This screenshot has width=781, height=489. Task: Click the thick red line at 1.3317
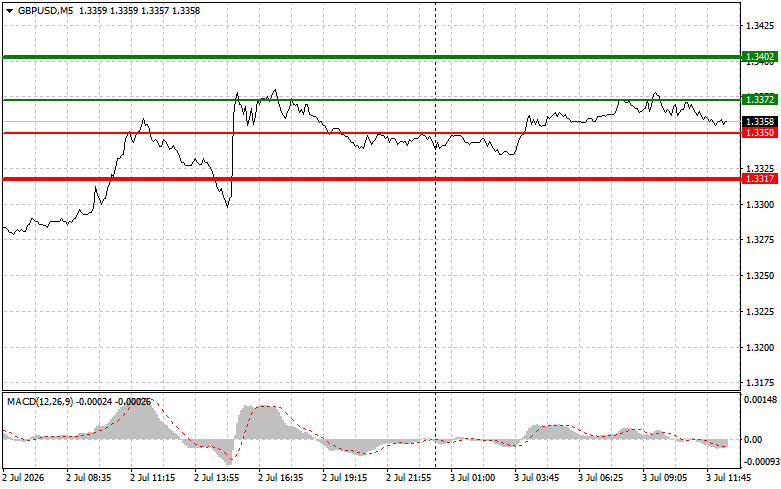tap(371, 179)
